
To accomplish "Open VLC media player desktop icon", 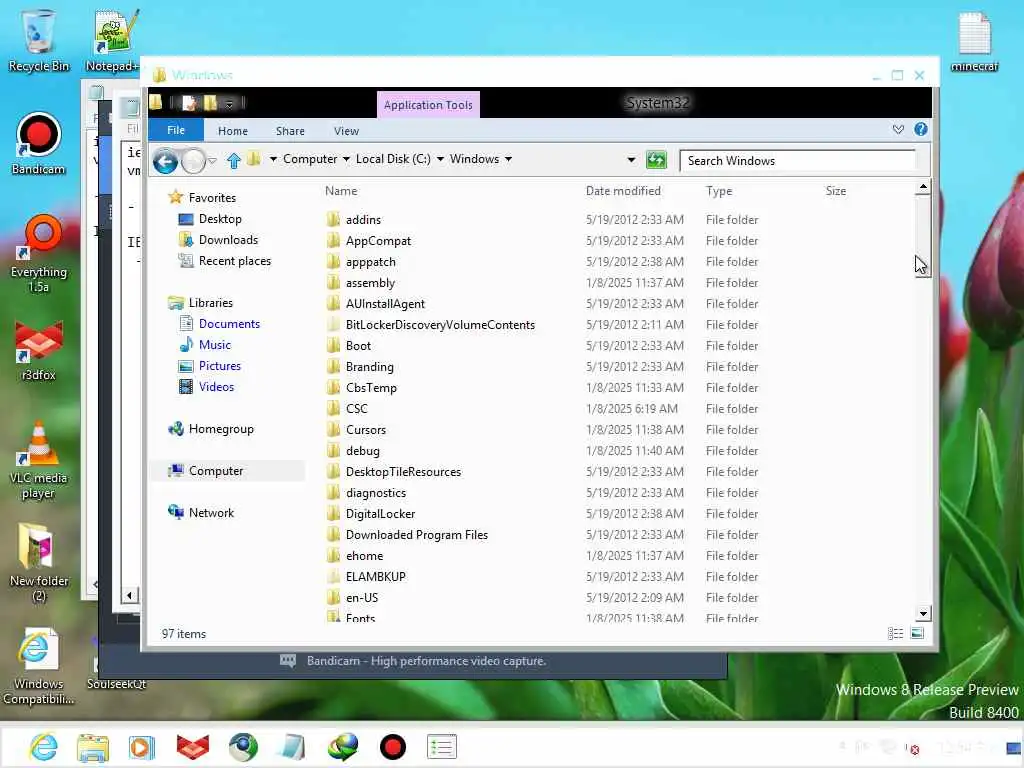I will coord(39,460).
